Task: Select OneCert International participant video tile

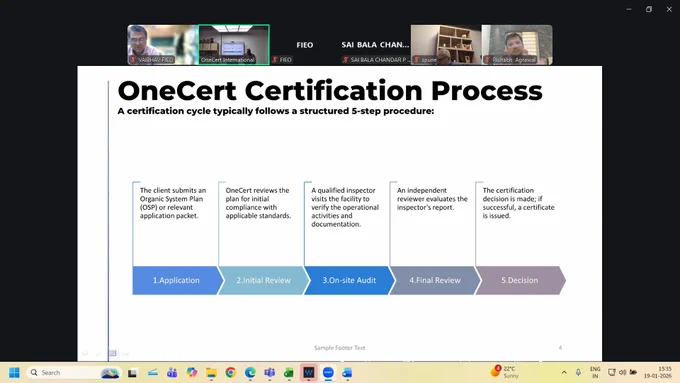Action: (234, 45)
